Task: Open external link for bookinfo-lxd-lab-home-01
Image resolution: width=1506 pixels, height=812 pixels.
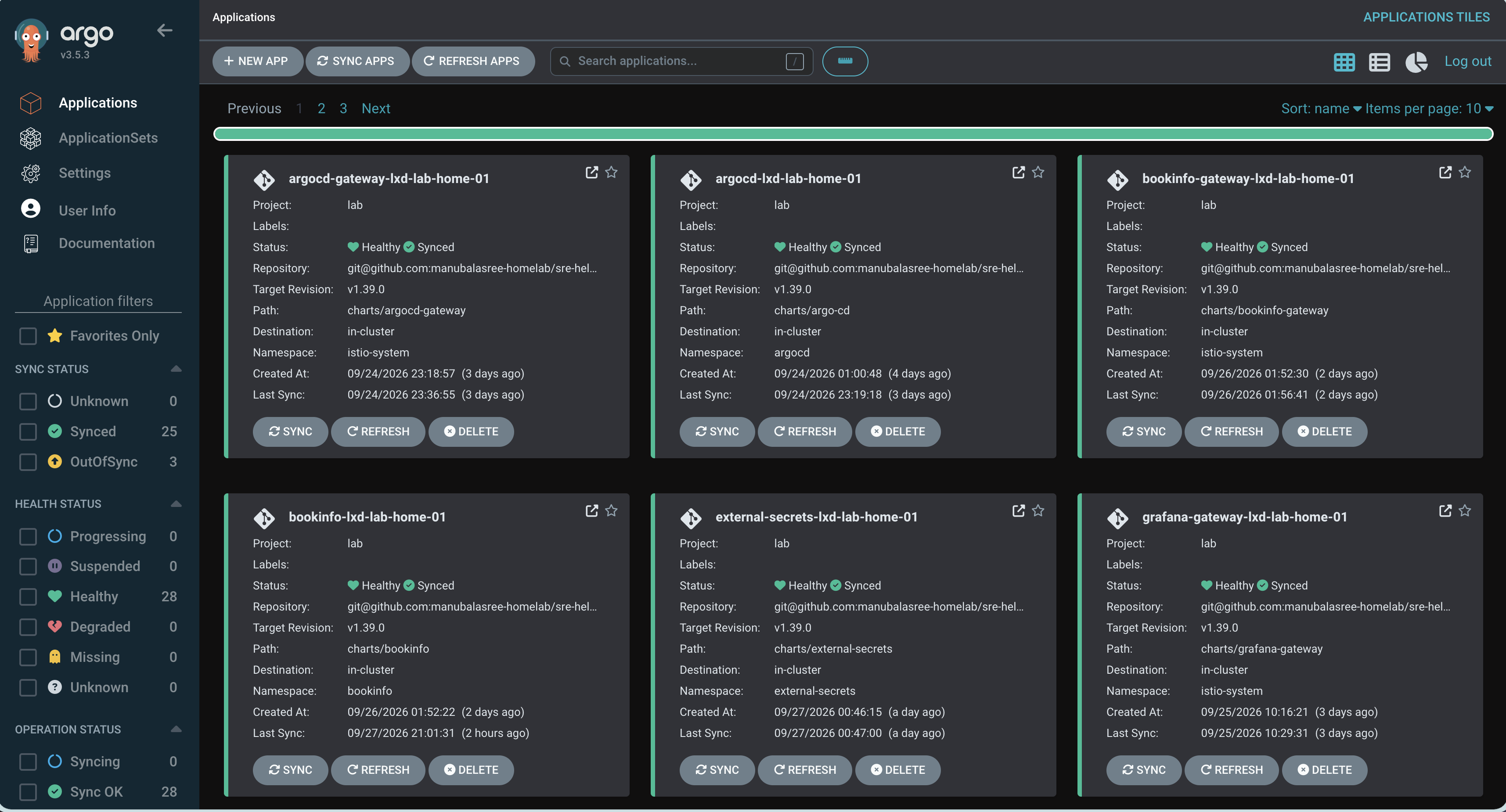Action: click(592, 511)
